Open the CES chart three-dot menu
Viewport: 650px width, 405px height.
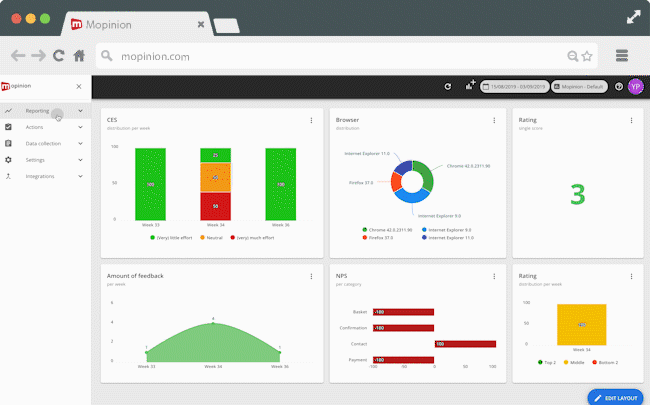click(x=311, y=121)
